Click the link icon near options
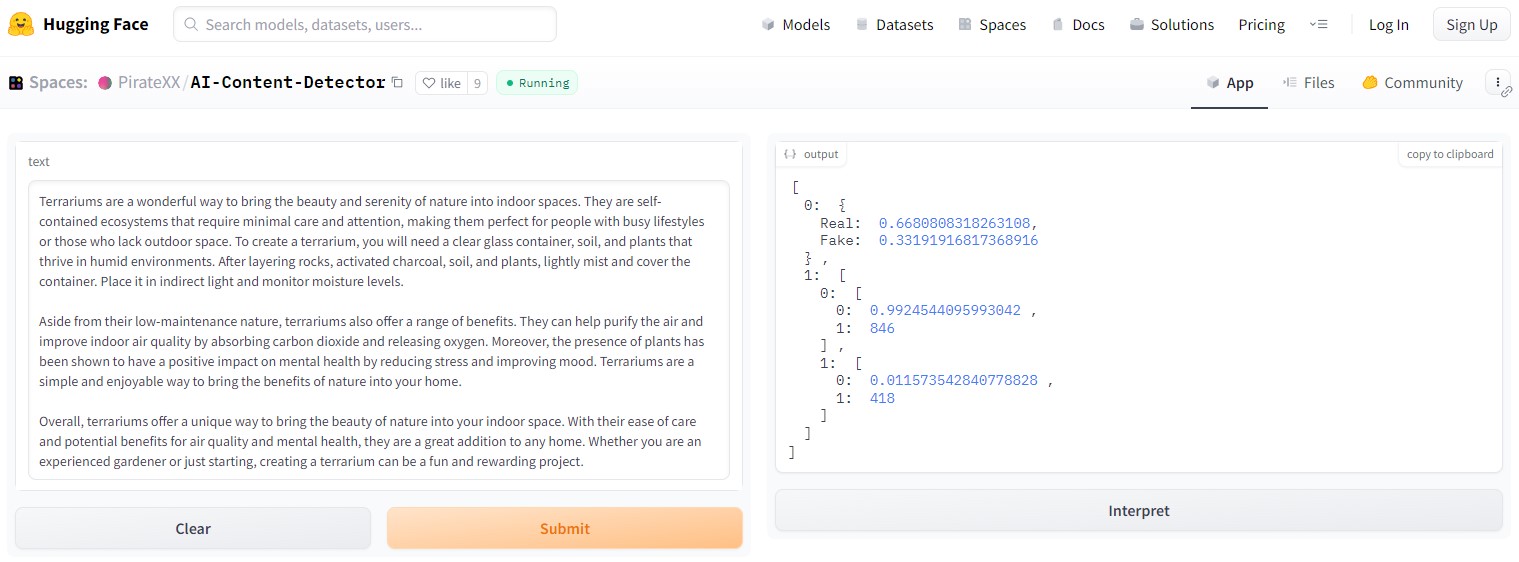 tap(1507, 92)
